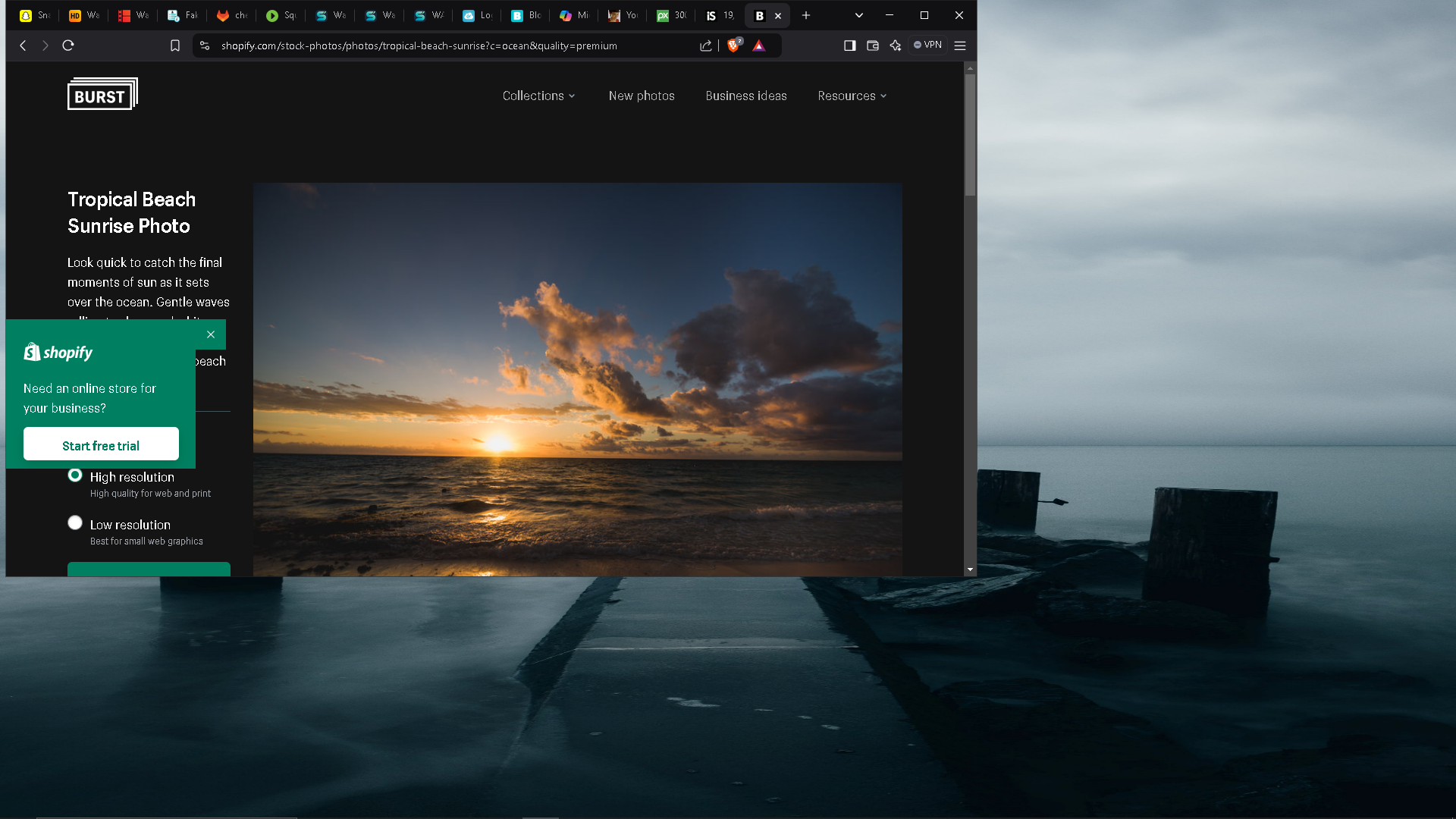Toggle the browser sidebar panel

850,45
